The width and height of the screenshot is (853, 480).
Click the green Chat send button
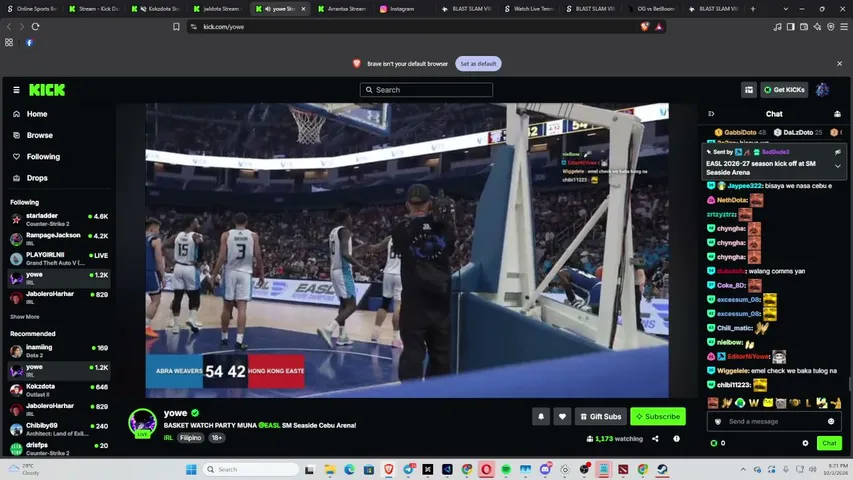click(829, 443)
